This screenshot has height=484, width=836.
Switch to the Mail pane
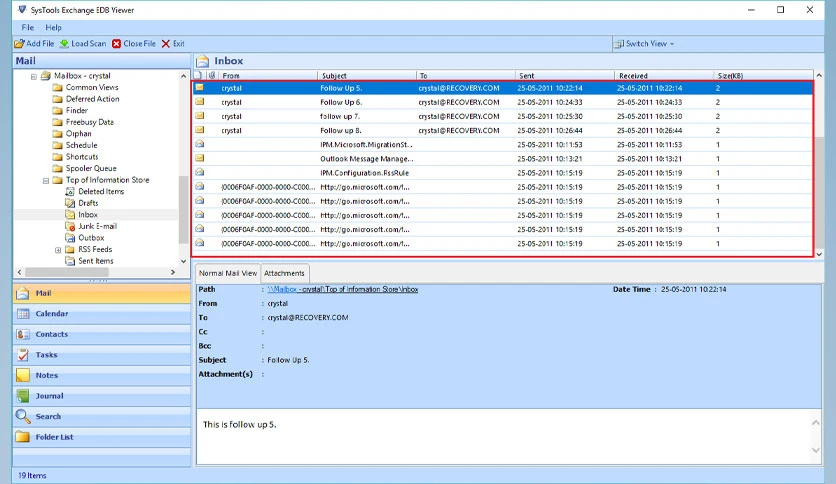point(101,293)
